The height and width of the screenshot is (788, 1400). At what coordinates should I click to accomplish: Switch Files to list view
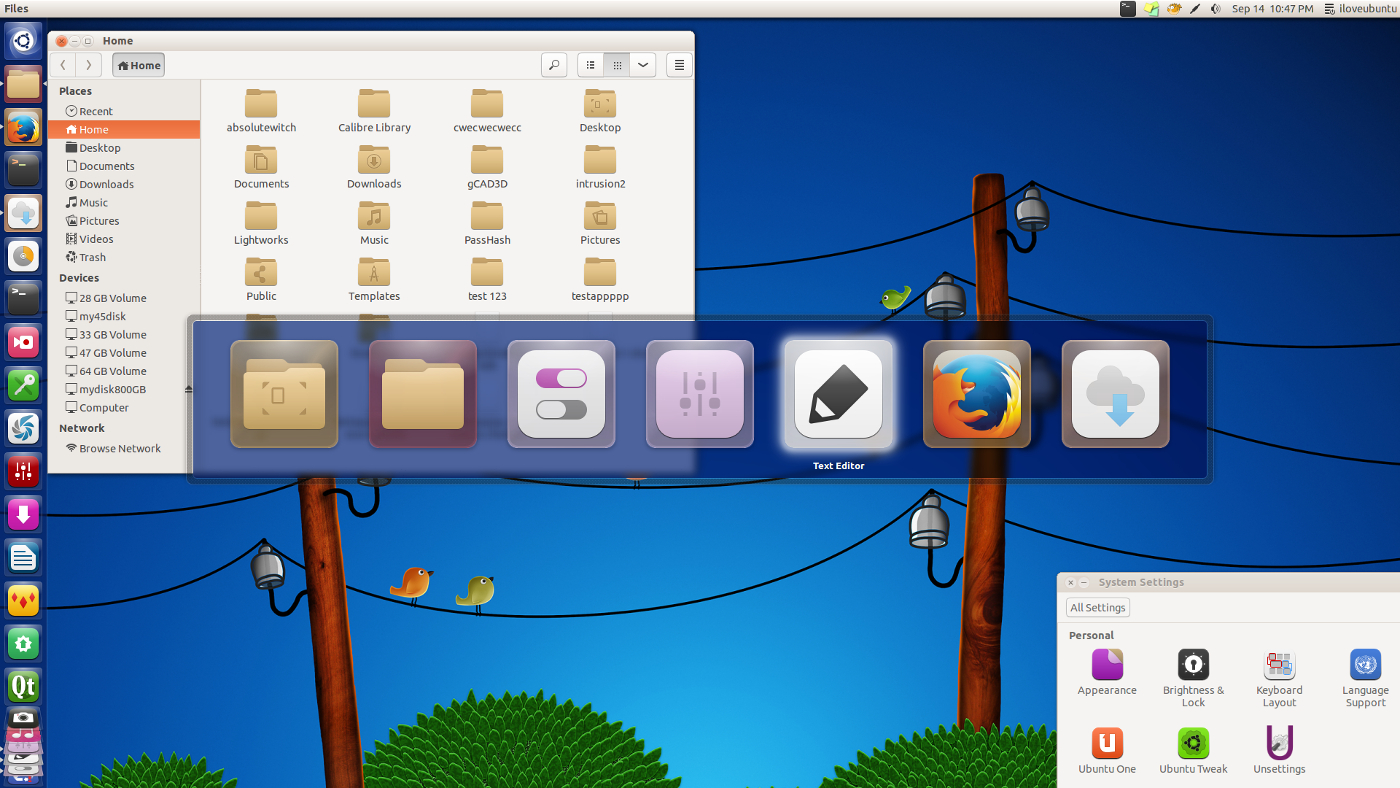click(x=591, y=65)
